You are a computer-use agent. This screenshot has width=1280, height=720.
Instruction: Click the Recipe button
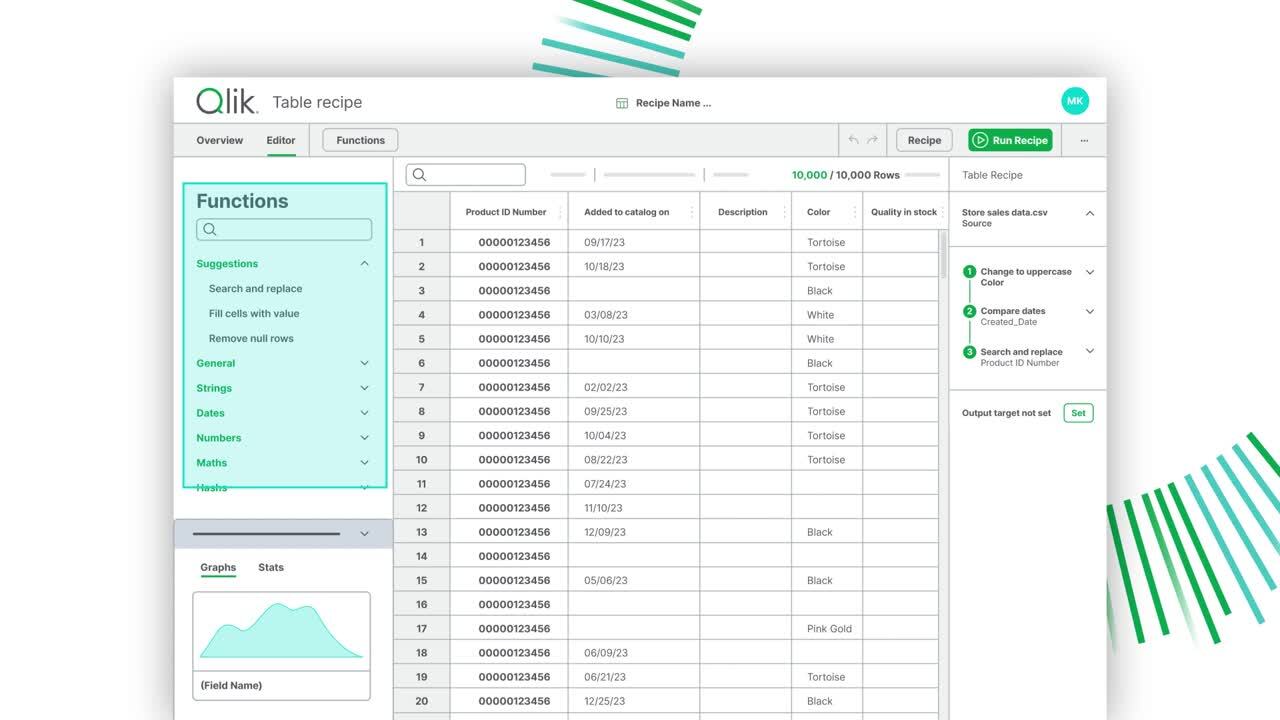[924, 140]
